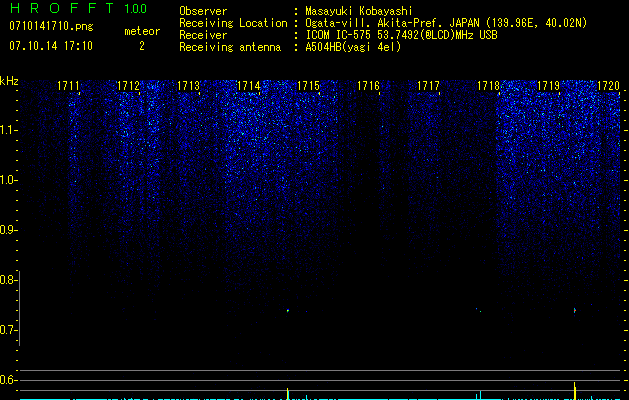Click the kHz axis unit label
Viewport: 629px width, 400px height.
[9, 81]
